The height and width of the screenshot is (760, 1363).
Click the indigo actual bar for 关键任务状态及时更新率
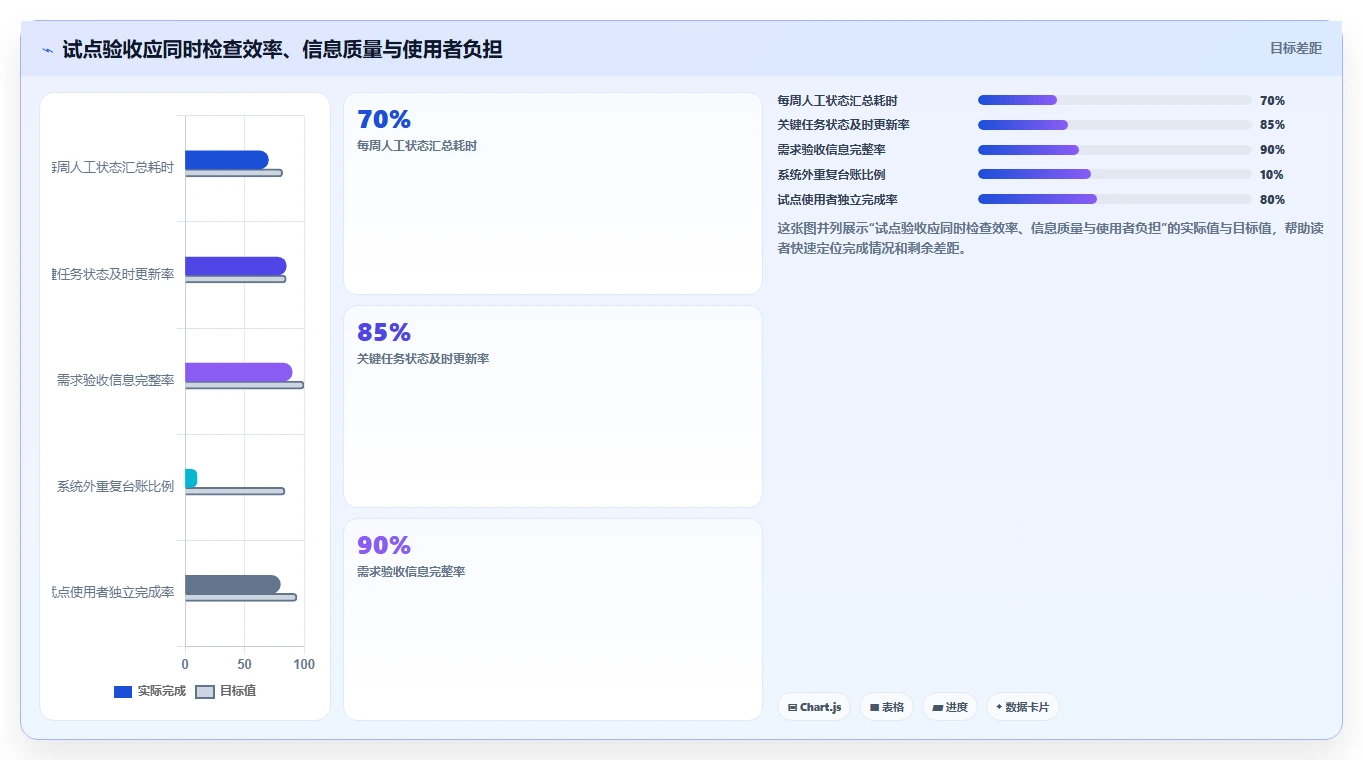[x=235, y=266]
